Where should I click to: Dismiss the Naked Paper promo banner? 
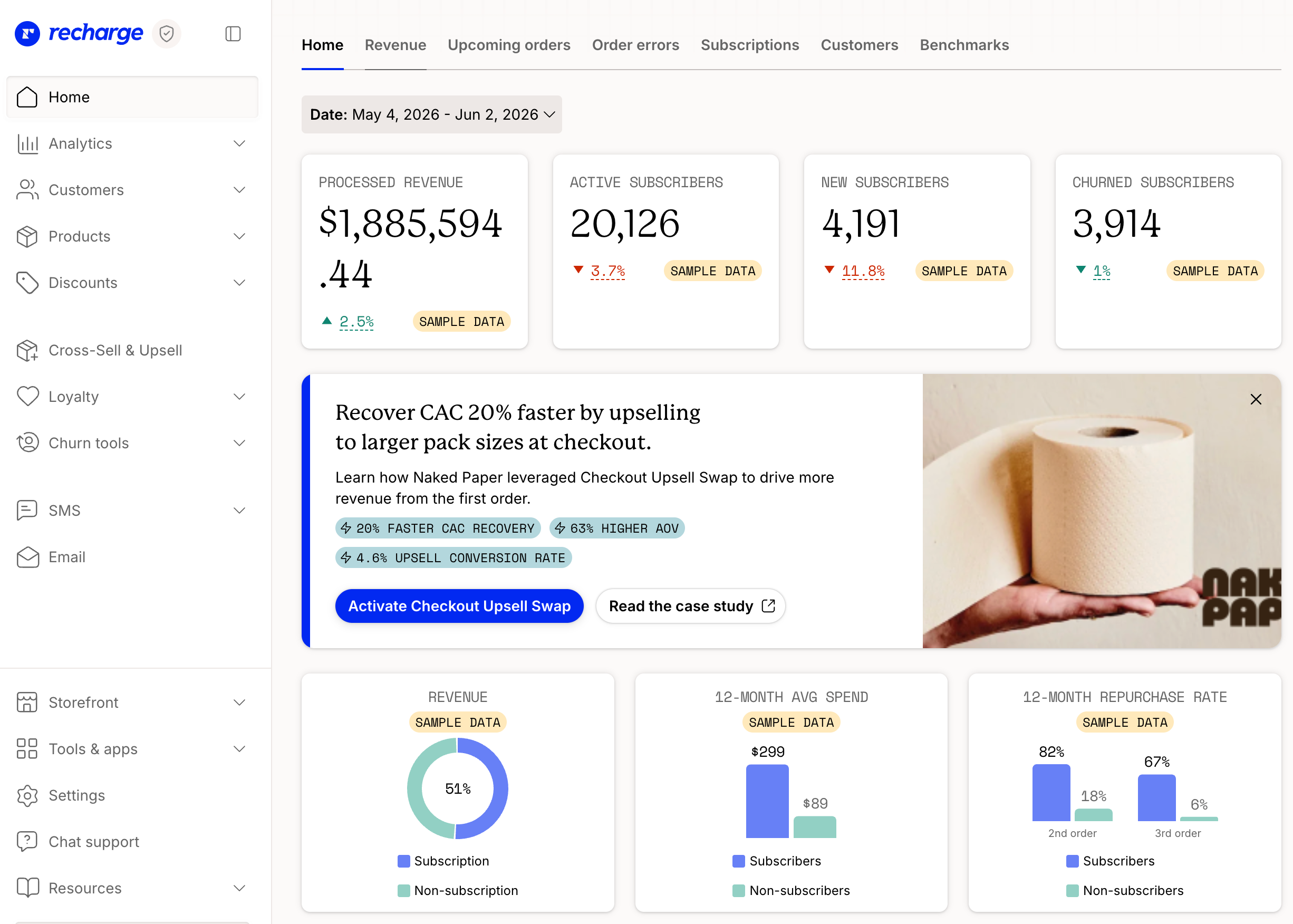click(x=1256, y=399)
